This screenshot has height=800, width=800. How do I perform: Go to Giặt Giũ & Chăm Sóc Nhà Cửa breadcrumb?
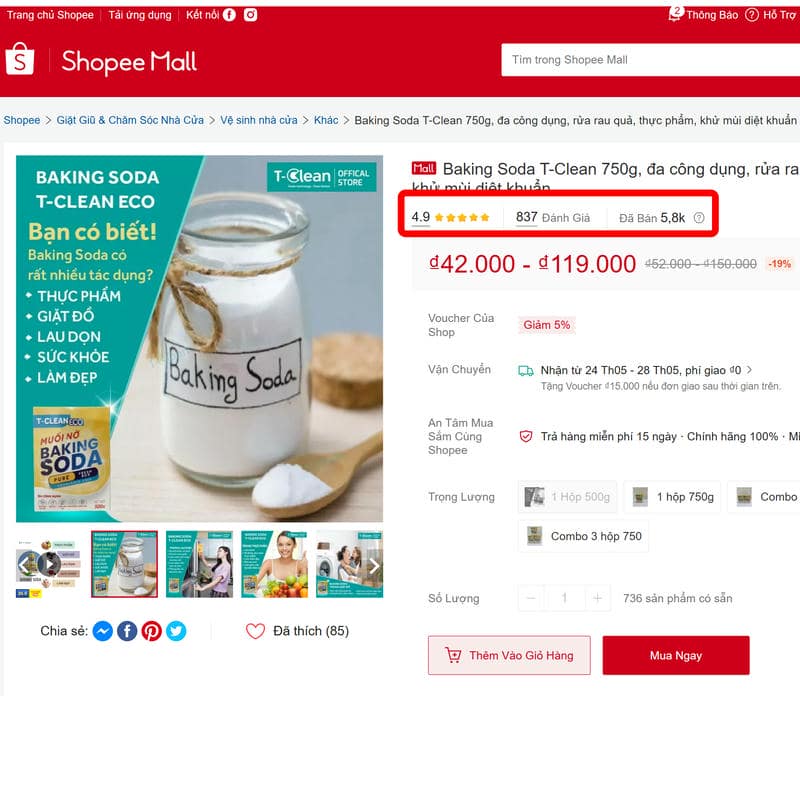[x=130, y=120]
